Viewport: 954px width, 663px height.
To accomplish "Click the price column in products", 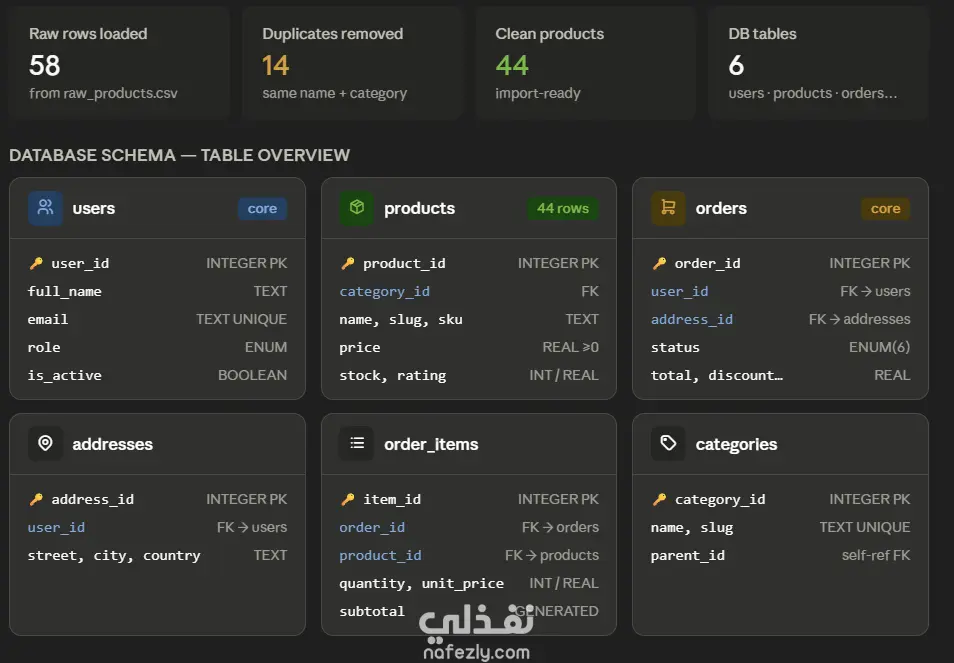I will 360,347.
